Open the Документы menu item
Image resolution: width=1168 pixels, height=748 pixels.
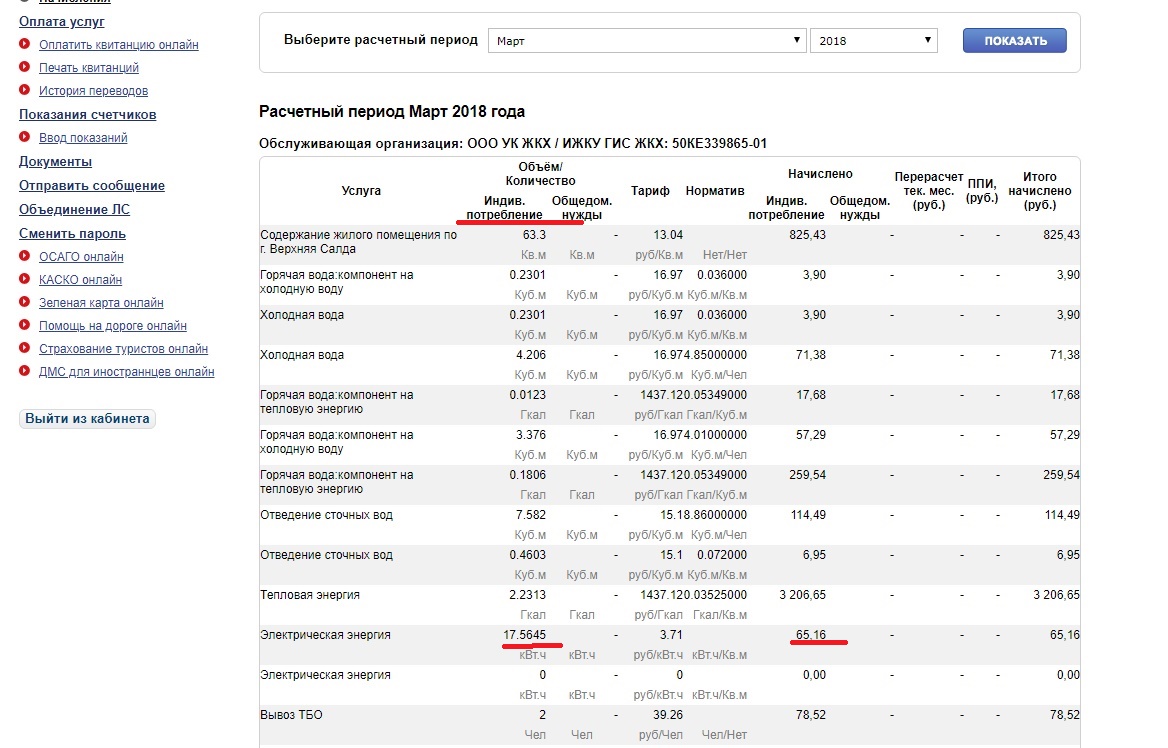coord(56,161)
